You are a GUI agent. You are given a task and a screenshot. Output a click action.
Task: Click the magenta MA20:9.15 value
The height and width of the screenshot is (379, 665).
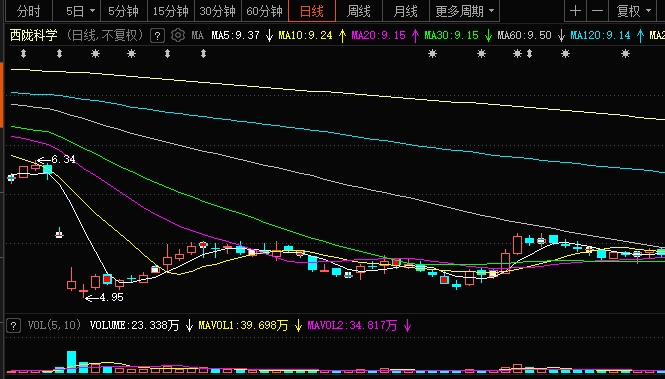point(378,36)
